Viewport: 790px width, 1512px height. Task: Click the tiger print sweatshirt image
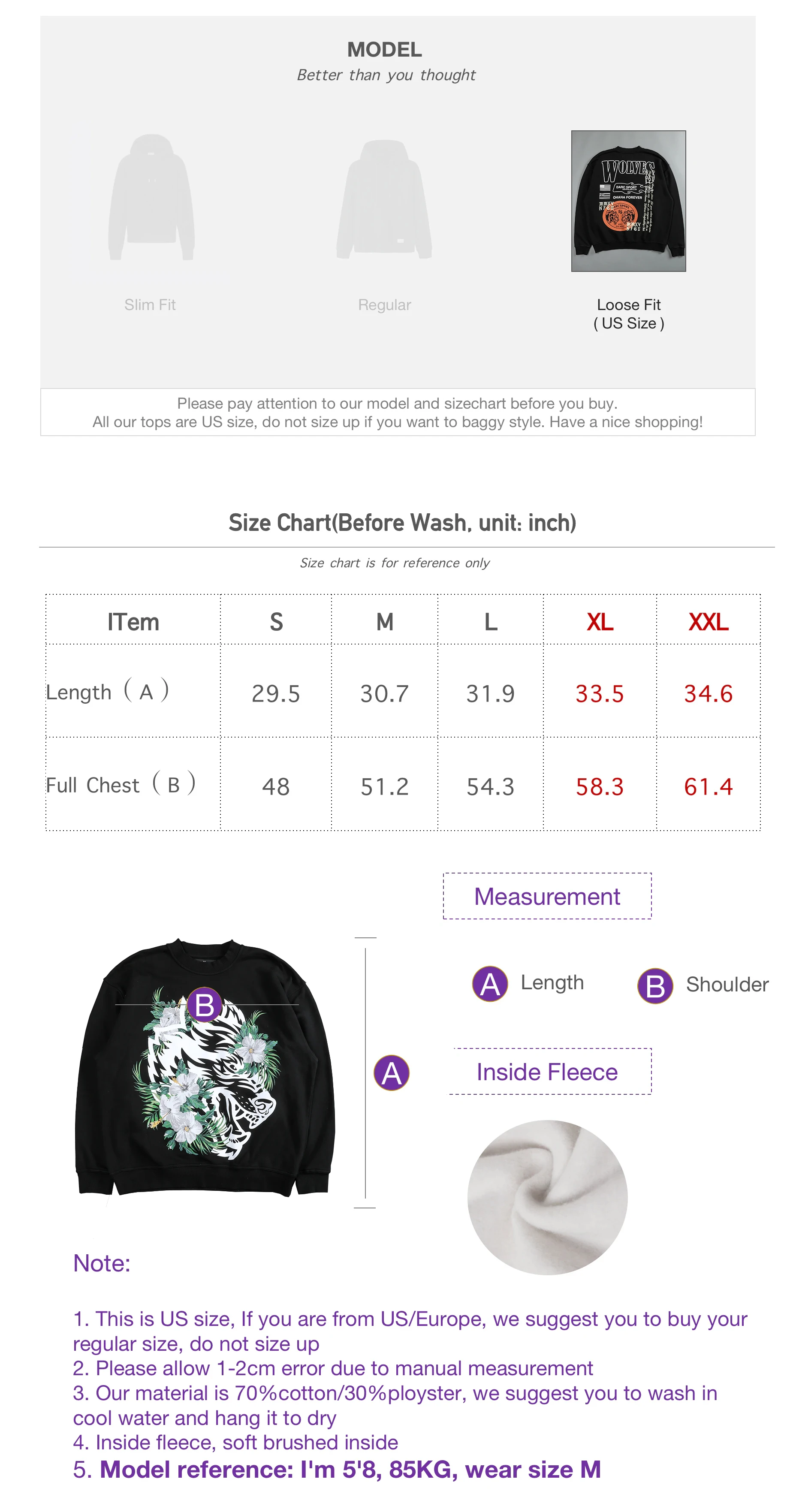[x=204, y=1066]
